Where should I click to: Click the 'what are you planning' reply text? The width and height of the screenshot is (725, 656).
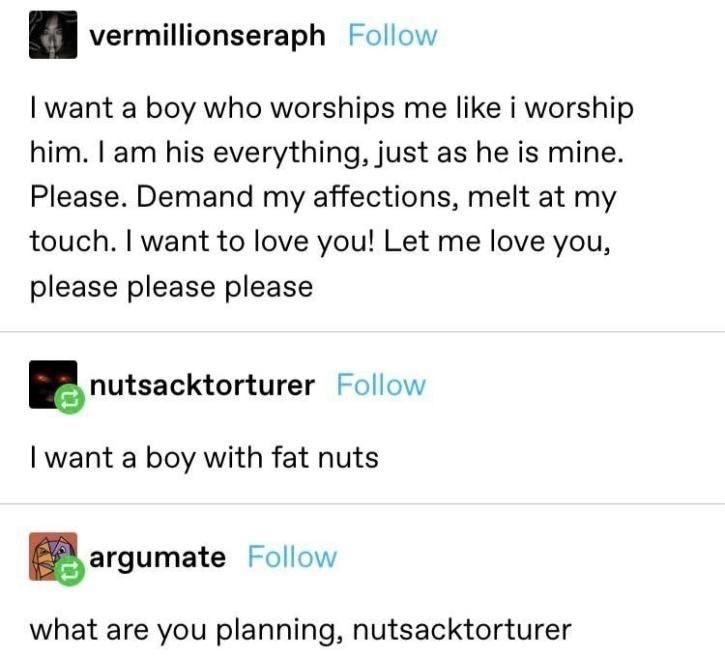click(x=190, y=630)
